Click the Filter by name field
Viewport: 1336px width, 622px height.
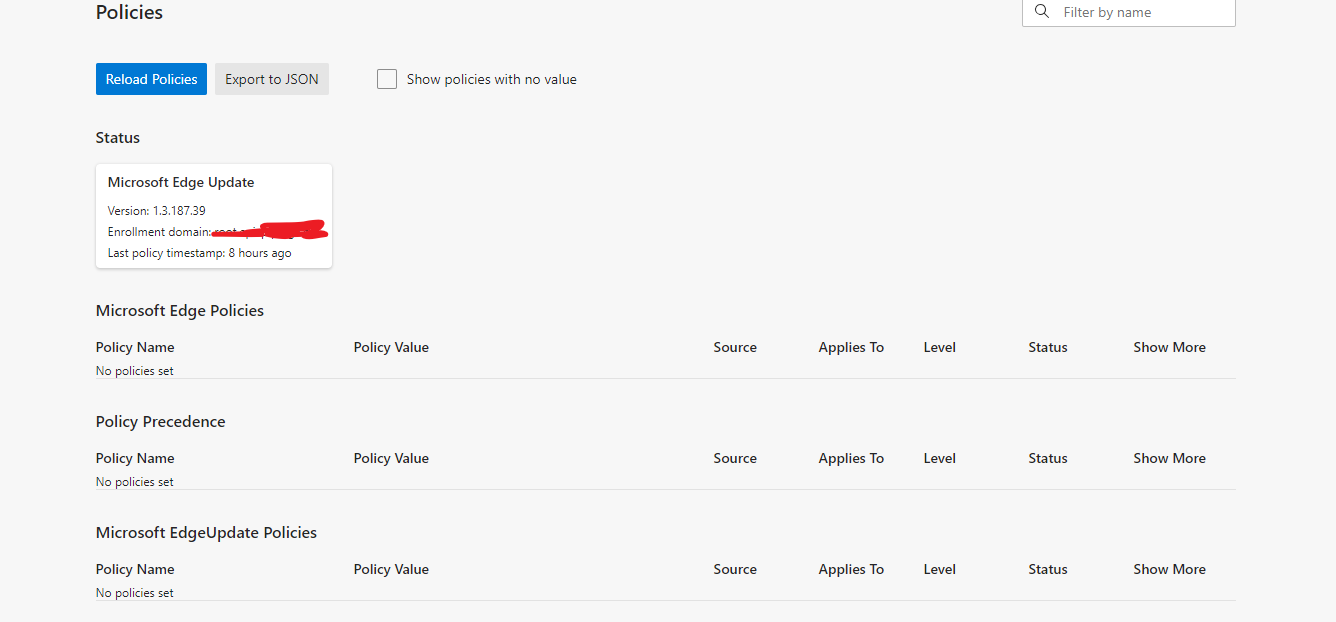click(1128, 12)
